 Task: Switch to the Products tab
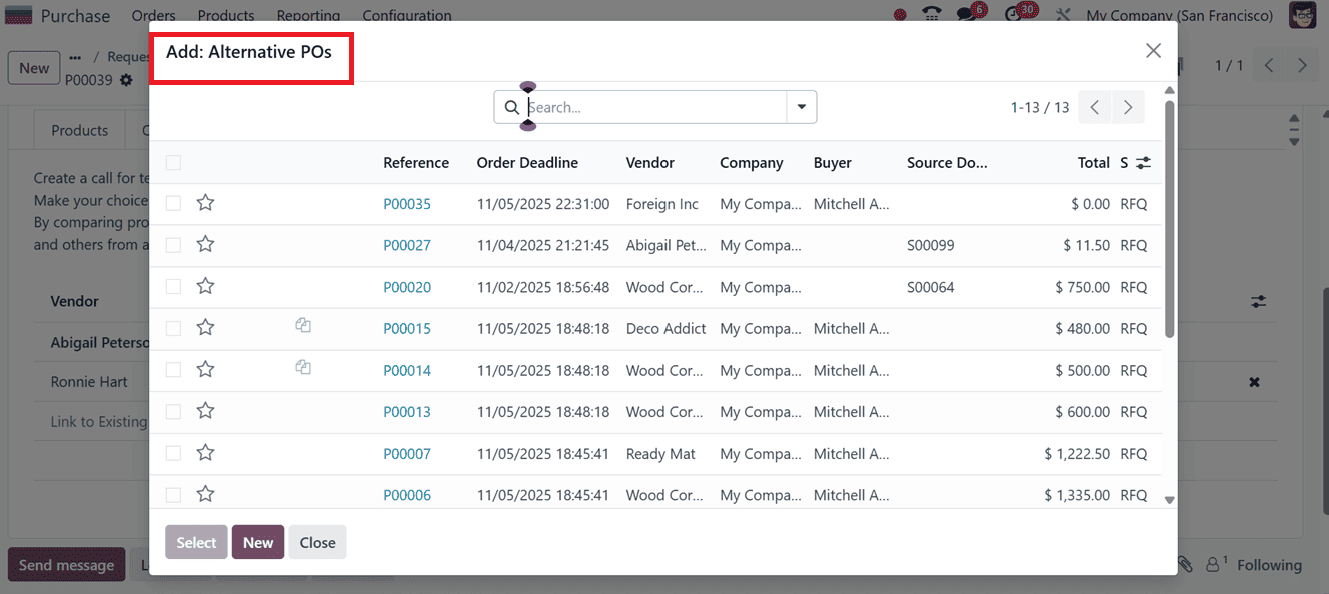click(x=79, y=129)
